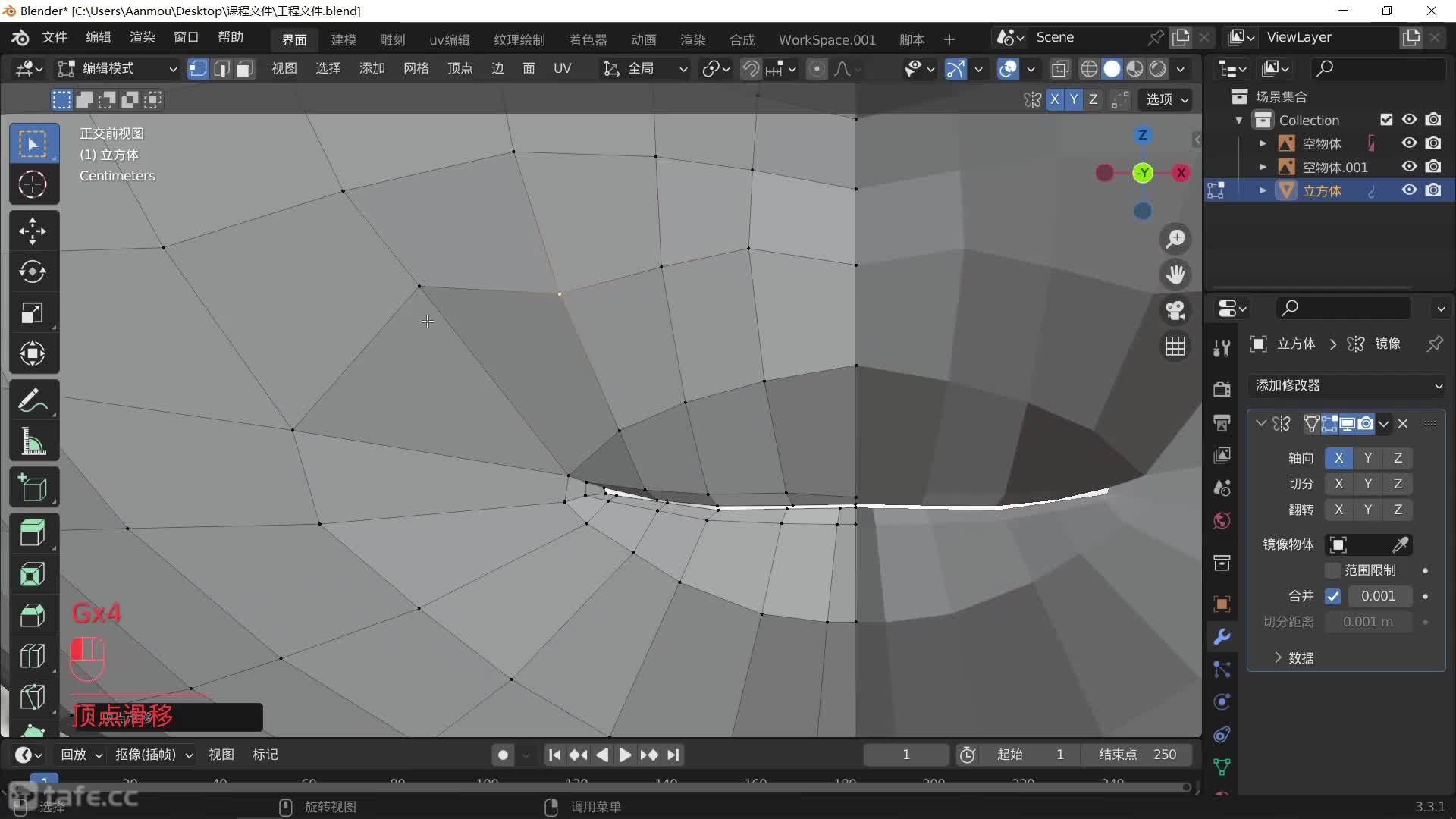
Task: Open the 网格 mesh menu
Action: tap(416, 69)
